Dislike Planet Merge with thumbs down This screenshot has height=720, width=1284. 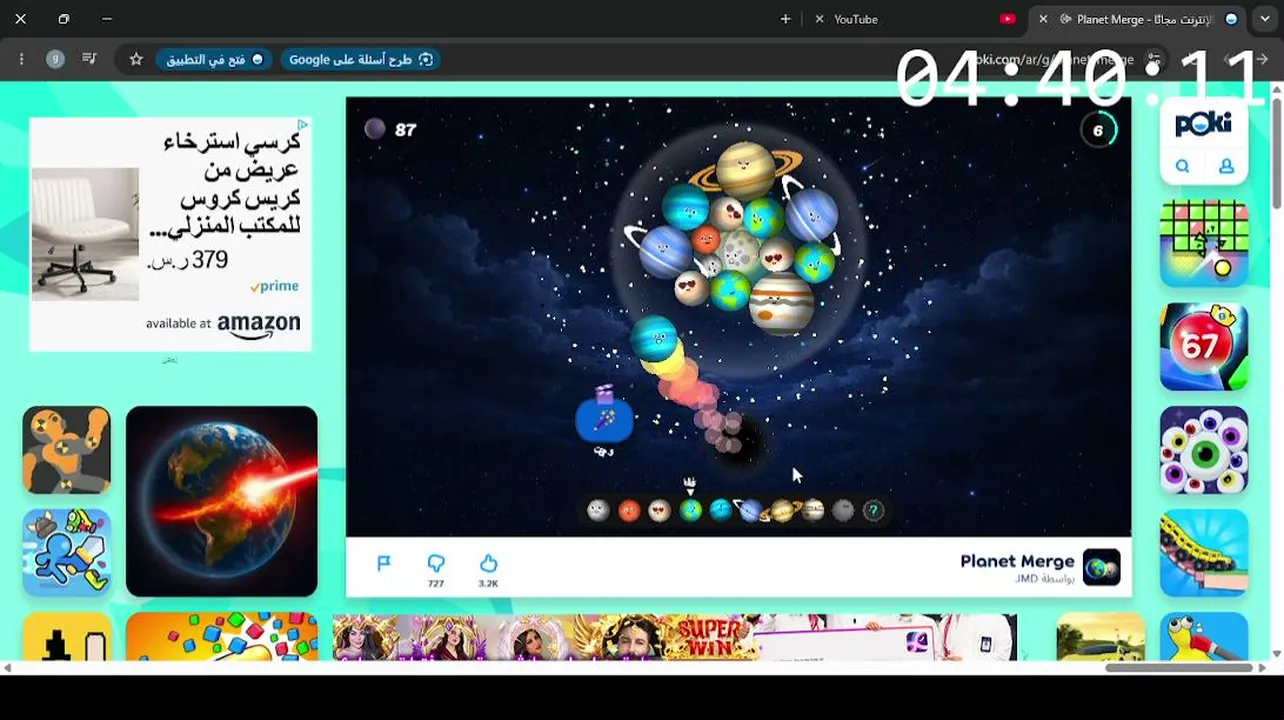click(436, 564)
